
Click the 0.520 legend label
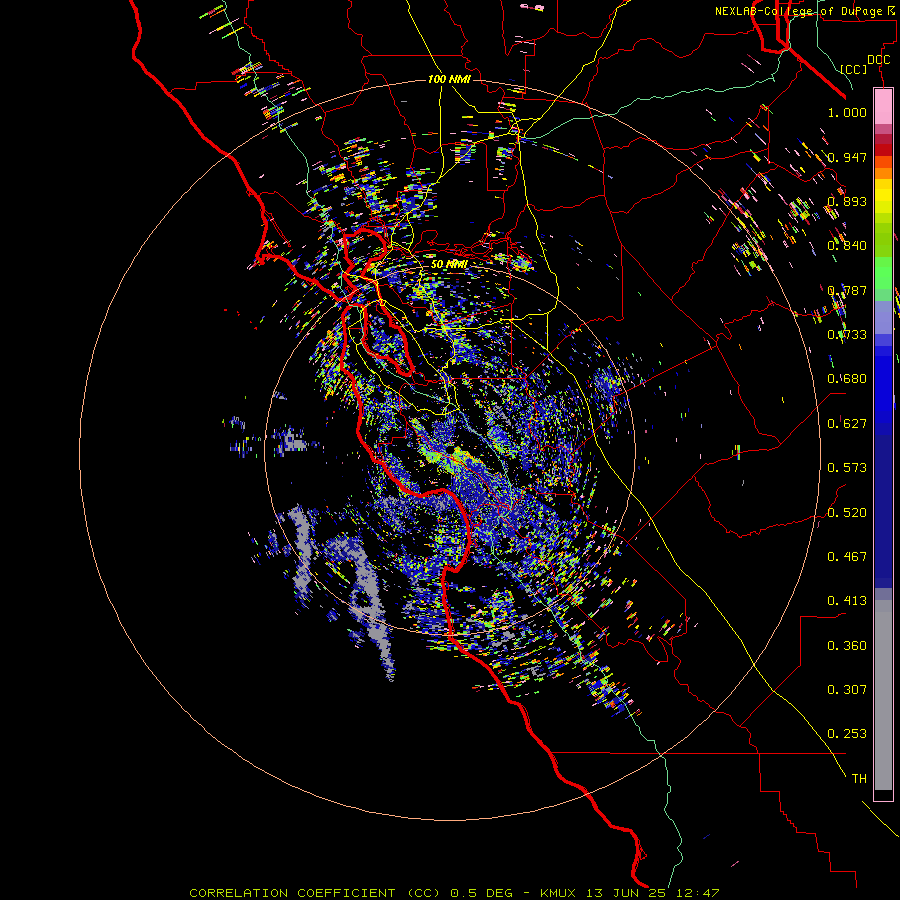pyautogui.click(x=847, y=513)
